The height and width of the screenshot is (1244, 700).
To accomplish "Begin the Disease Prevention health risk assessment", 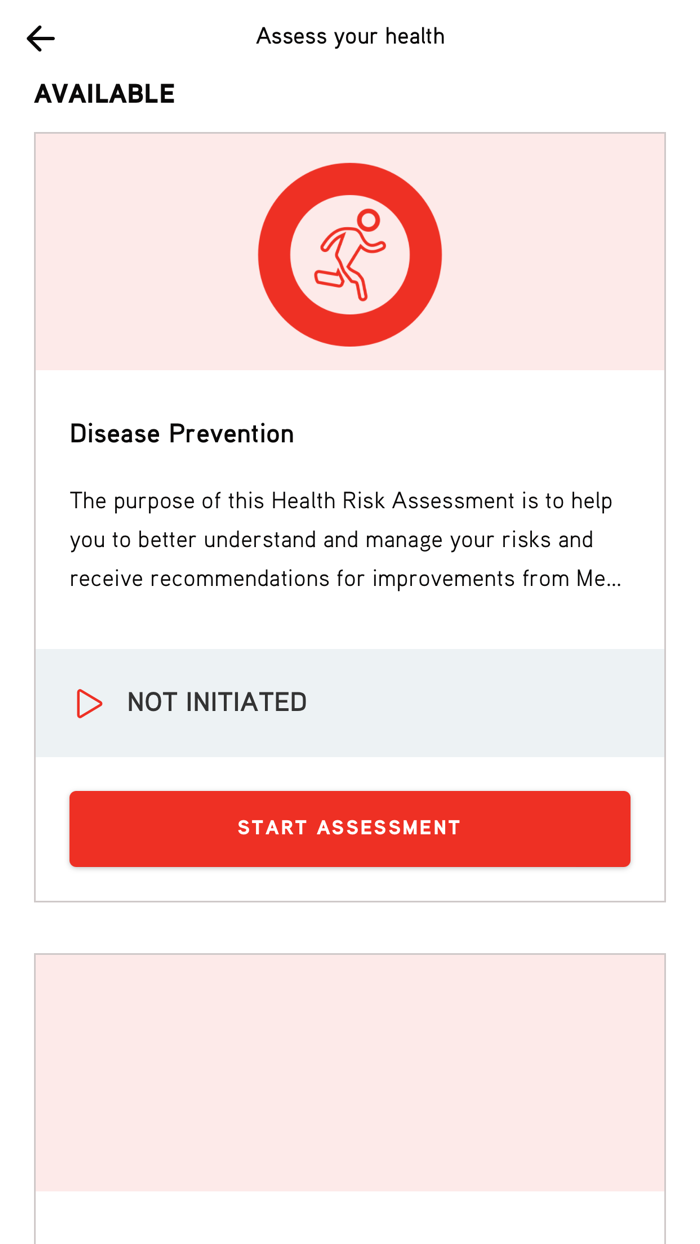I will [350, 828].
